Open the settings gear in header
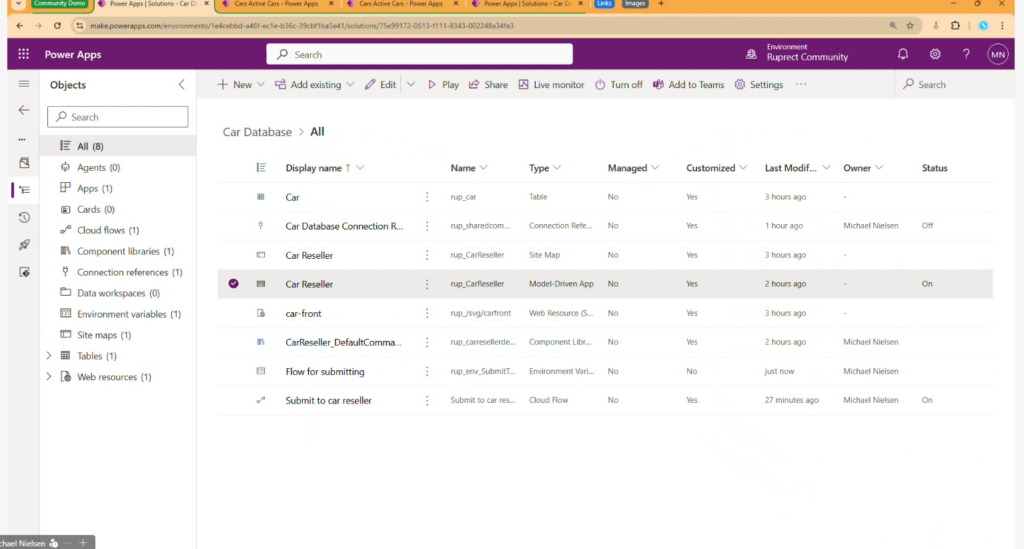The width and height of the screenshot is (1024, 549). coord(935,54)
